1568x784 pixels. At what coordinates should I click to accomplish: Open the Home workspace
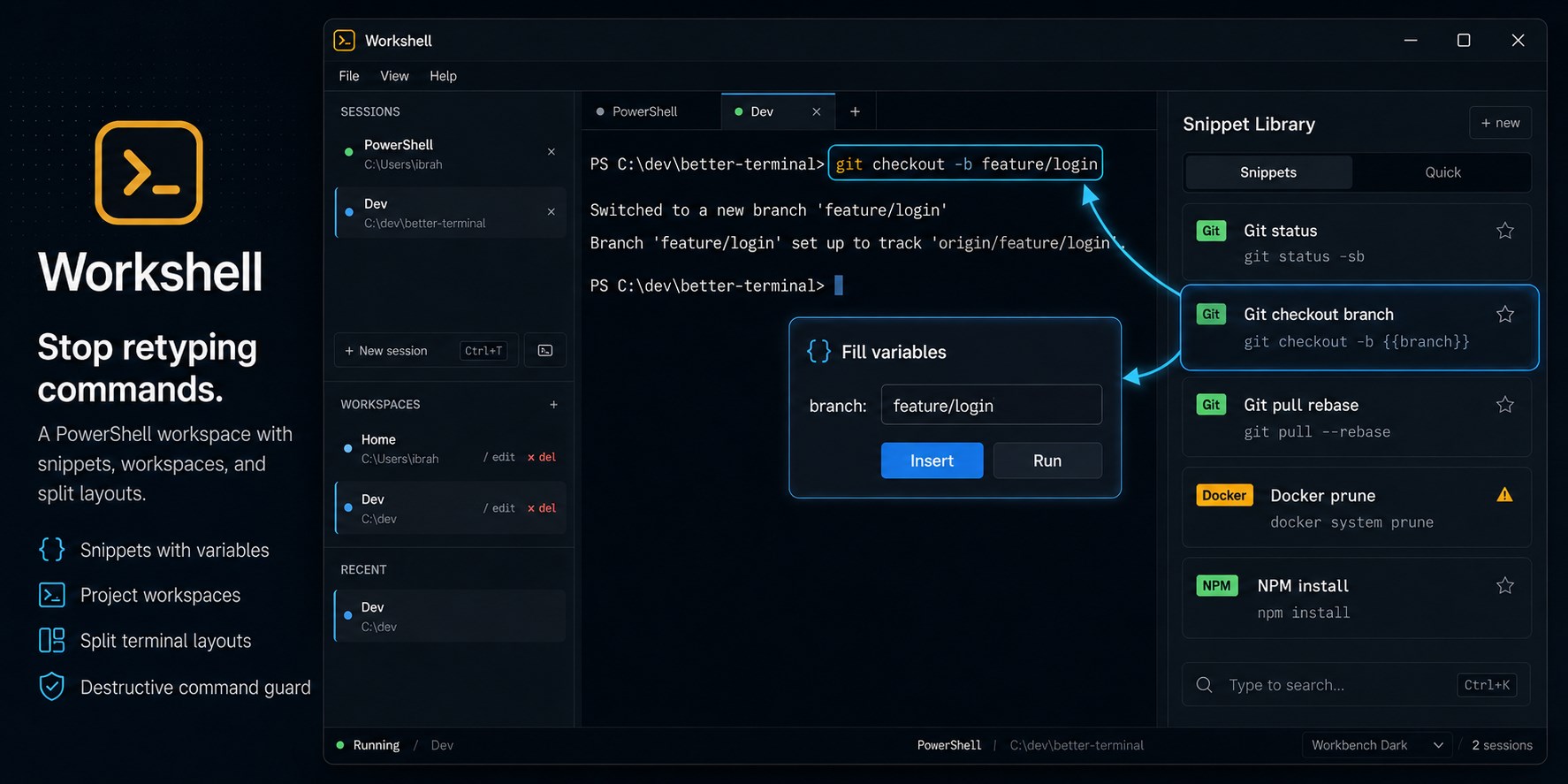[450, 448]
